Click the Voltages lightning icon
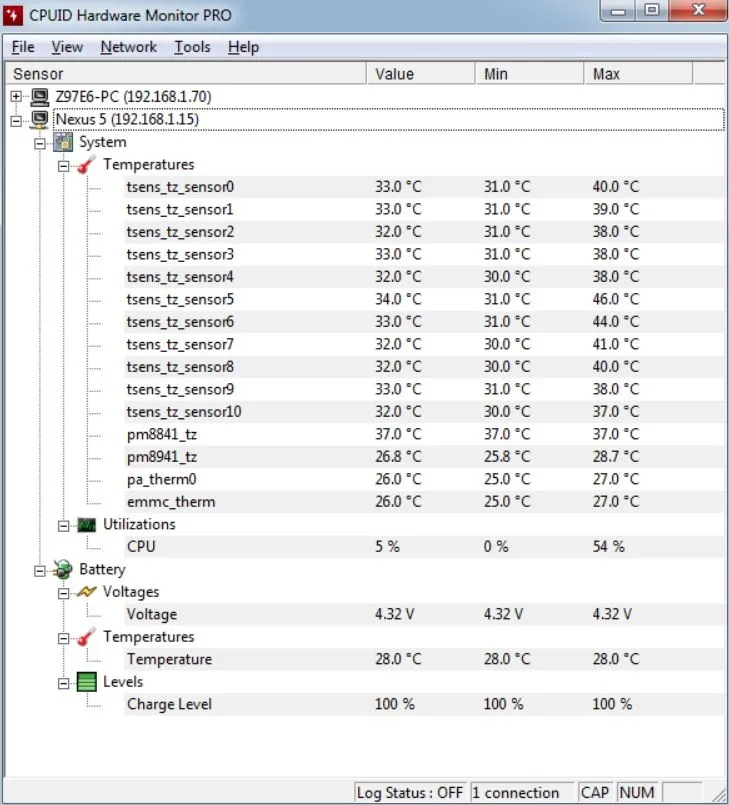This screenshot has height=805, width=729. [87, 592]
